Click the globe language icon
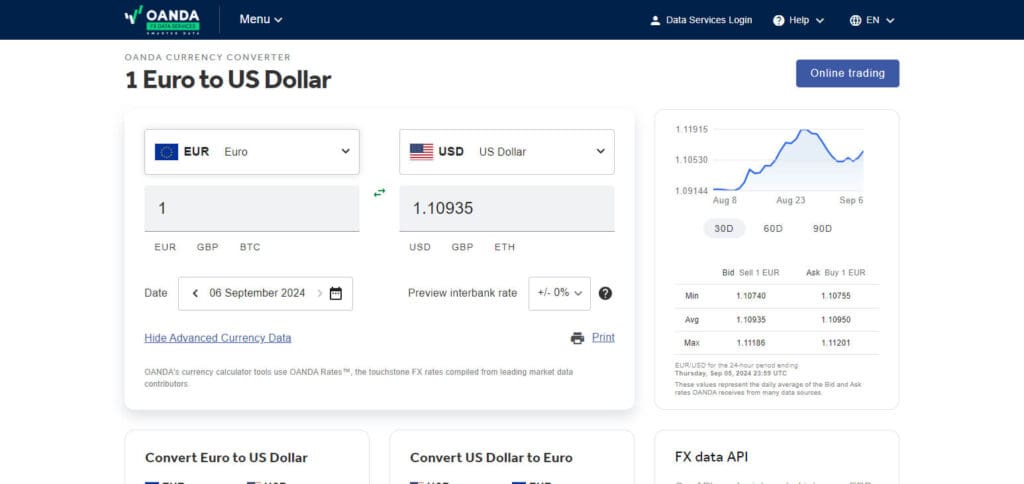Image resolution: width=1024 pixels, height=484 pixels. click(855, 20)
